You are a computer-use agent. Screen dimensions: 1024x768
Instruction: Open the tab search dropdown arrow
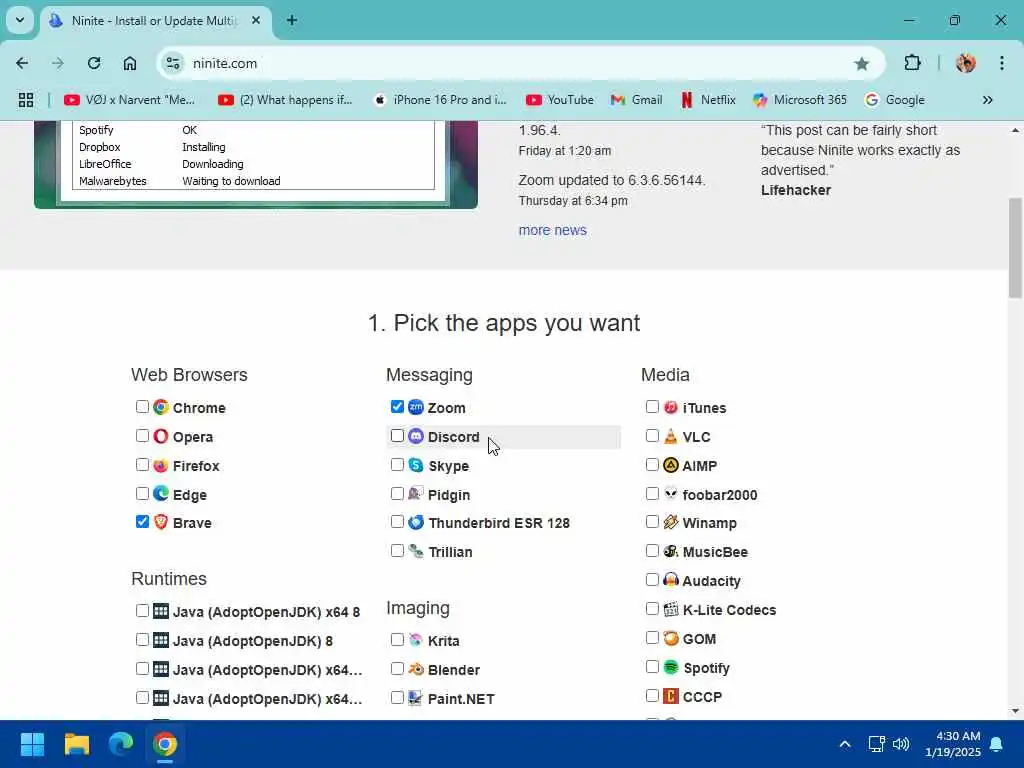click(20, 20)
